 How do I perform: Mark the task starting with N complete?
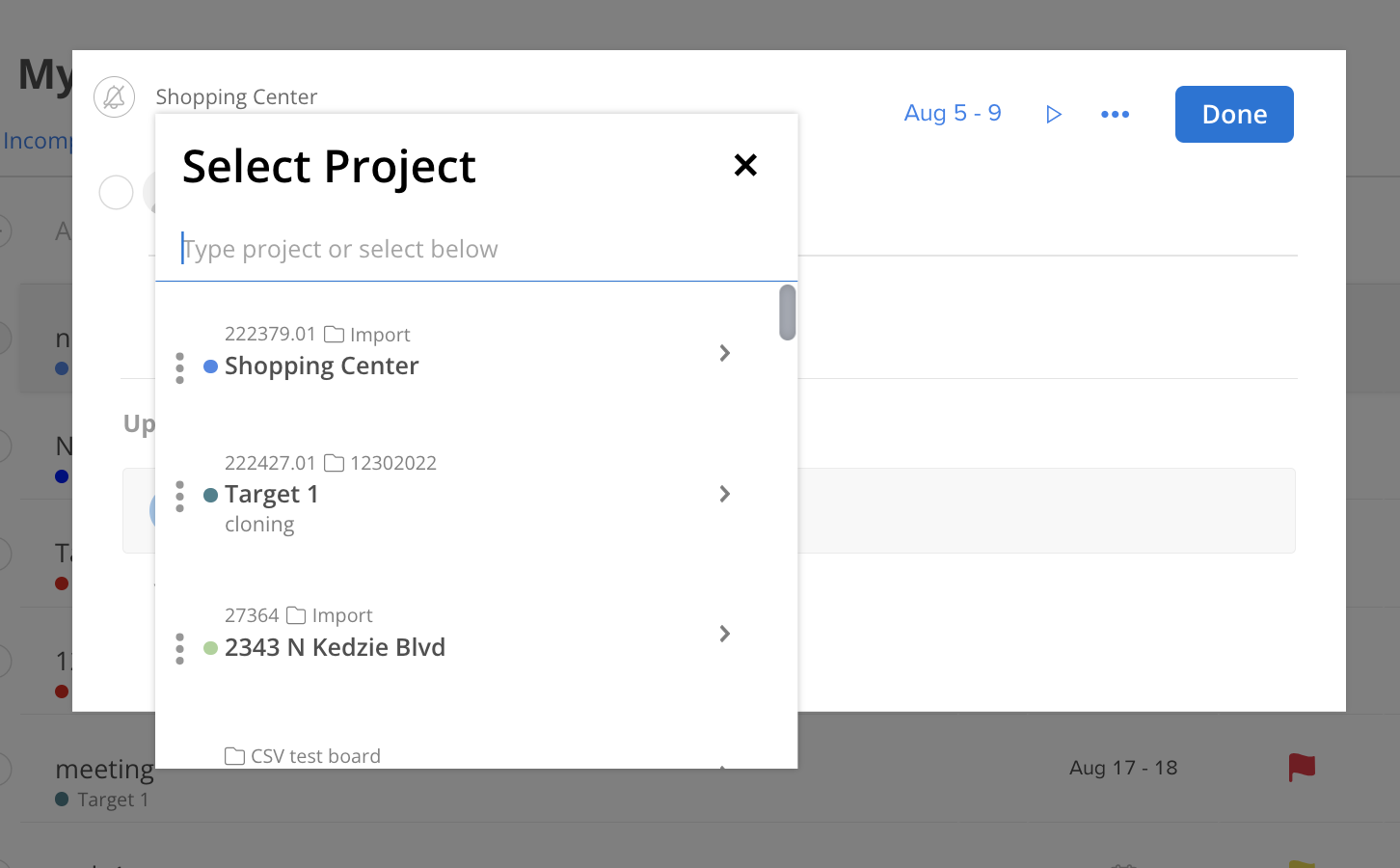(x=5, y=446)
